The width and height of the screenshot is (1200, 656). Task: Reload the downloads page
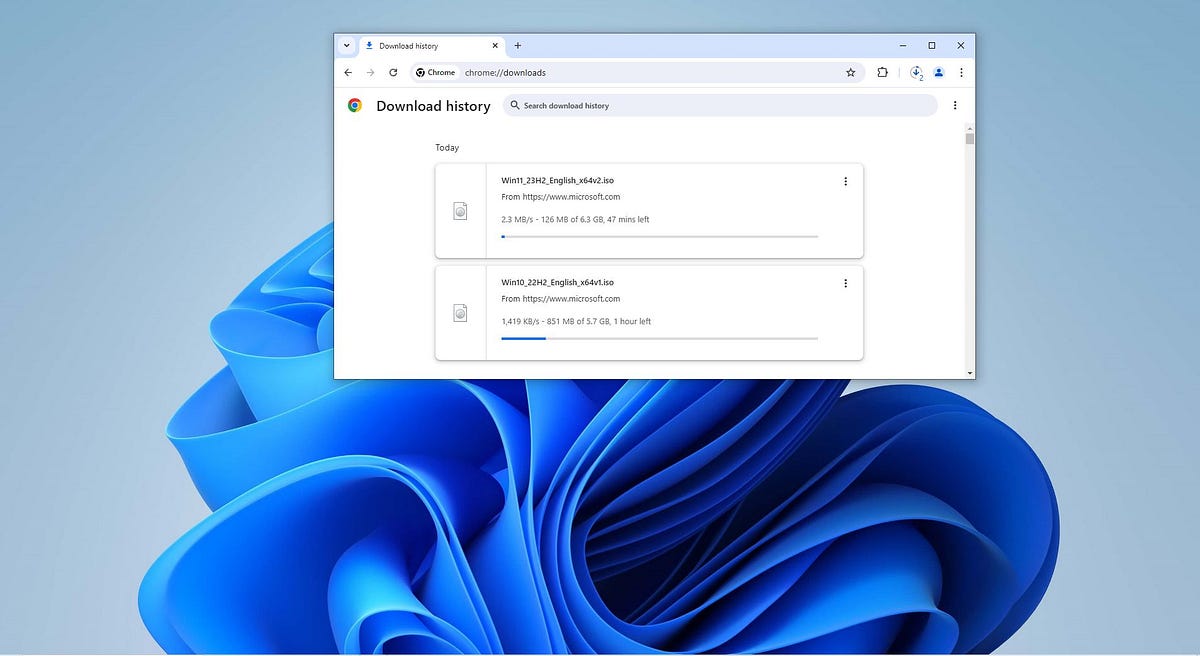393,73
